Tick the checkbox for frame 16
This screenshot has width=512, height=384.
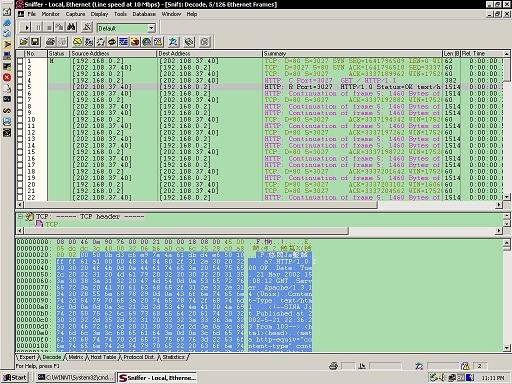click(20, 159)
